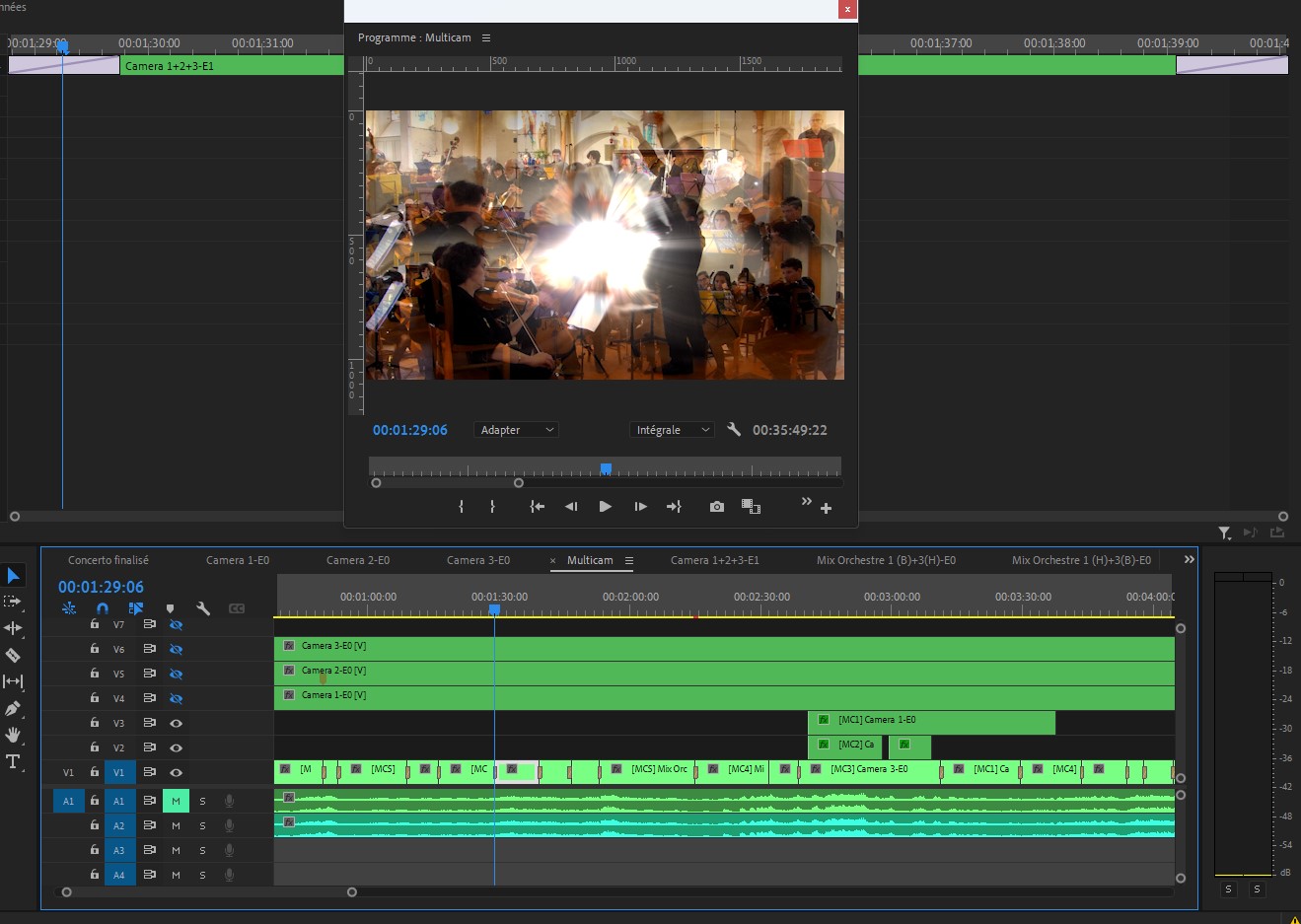
Task: Toggle timeline snapping magnet icon
Action: tap(103, 608)
